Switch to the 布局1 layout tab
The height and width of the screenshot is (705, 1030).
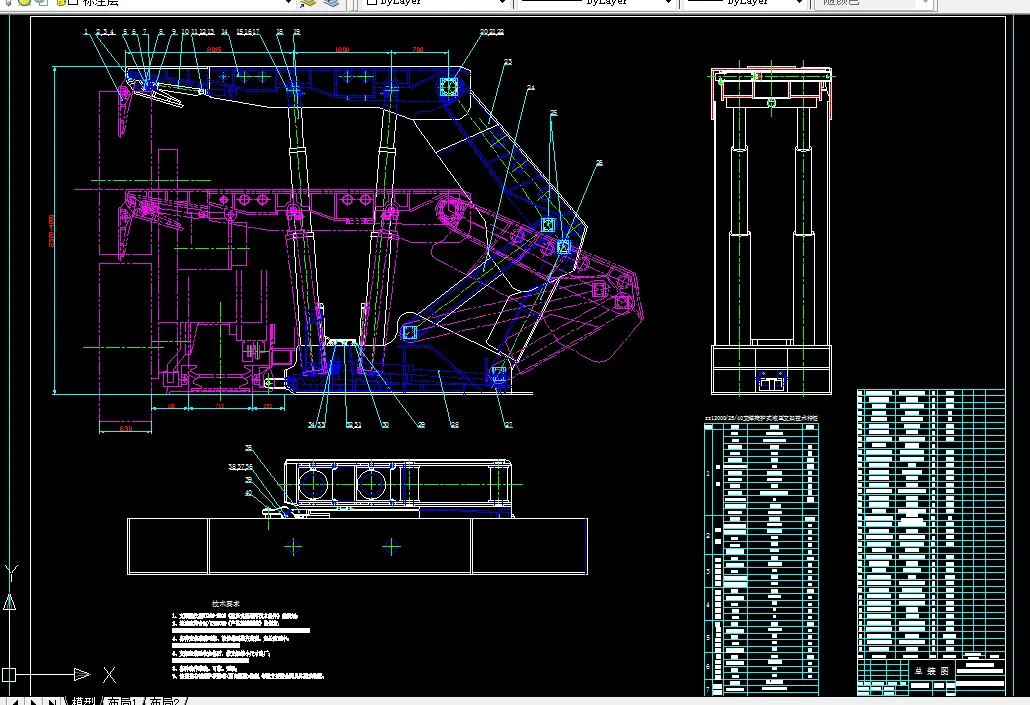[x=122, y=701]
